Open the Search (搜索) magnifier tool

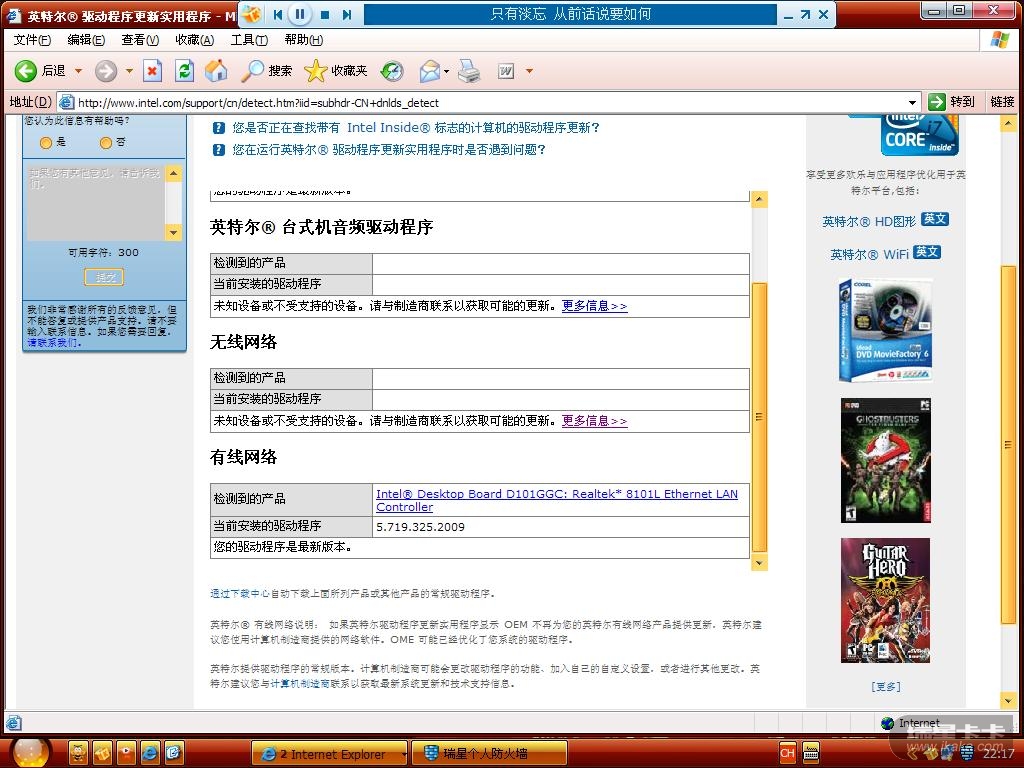pos(254,71)
